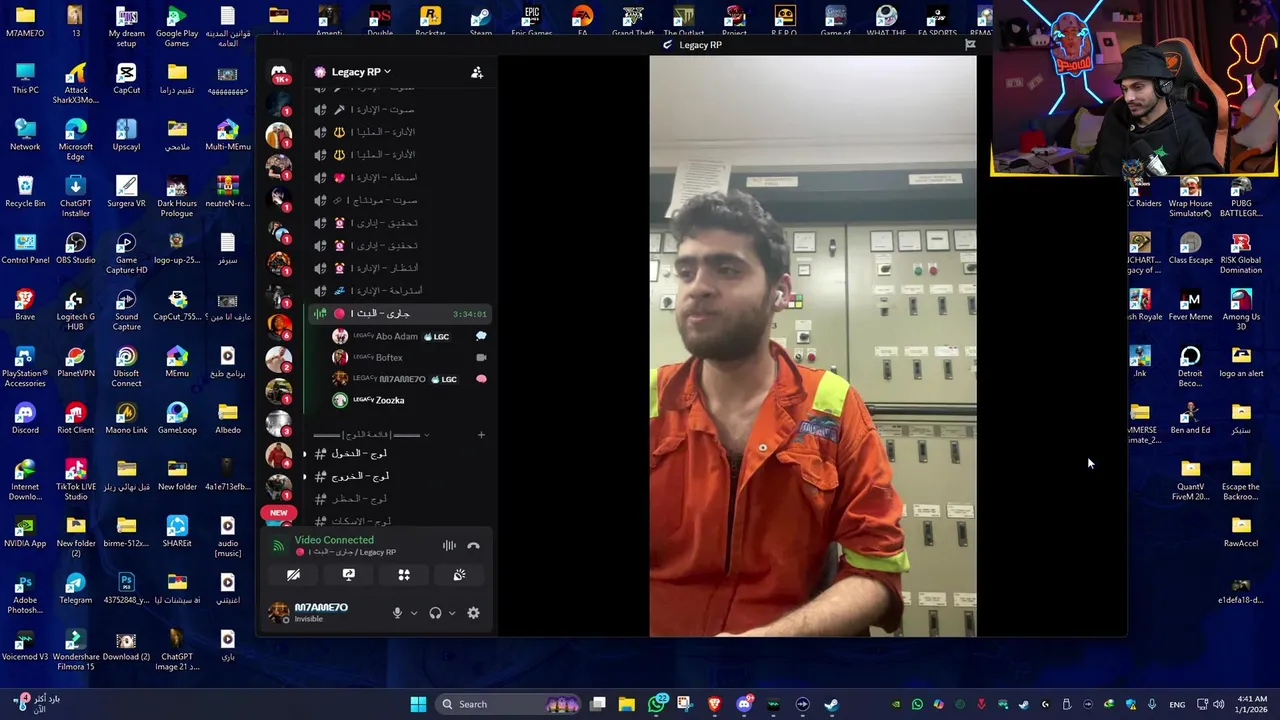Open Task View on the taskbar
Viewport: 1280px width, 720px height.
pyautogui.click(x=598, y=704)
